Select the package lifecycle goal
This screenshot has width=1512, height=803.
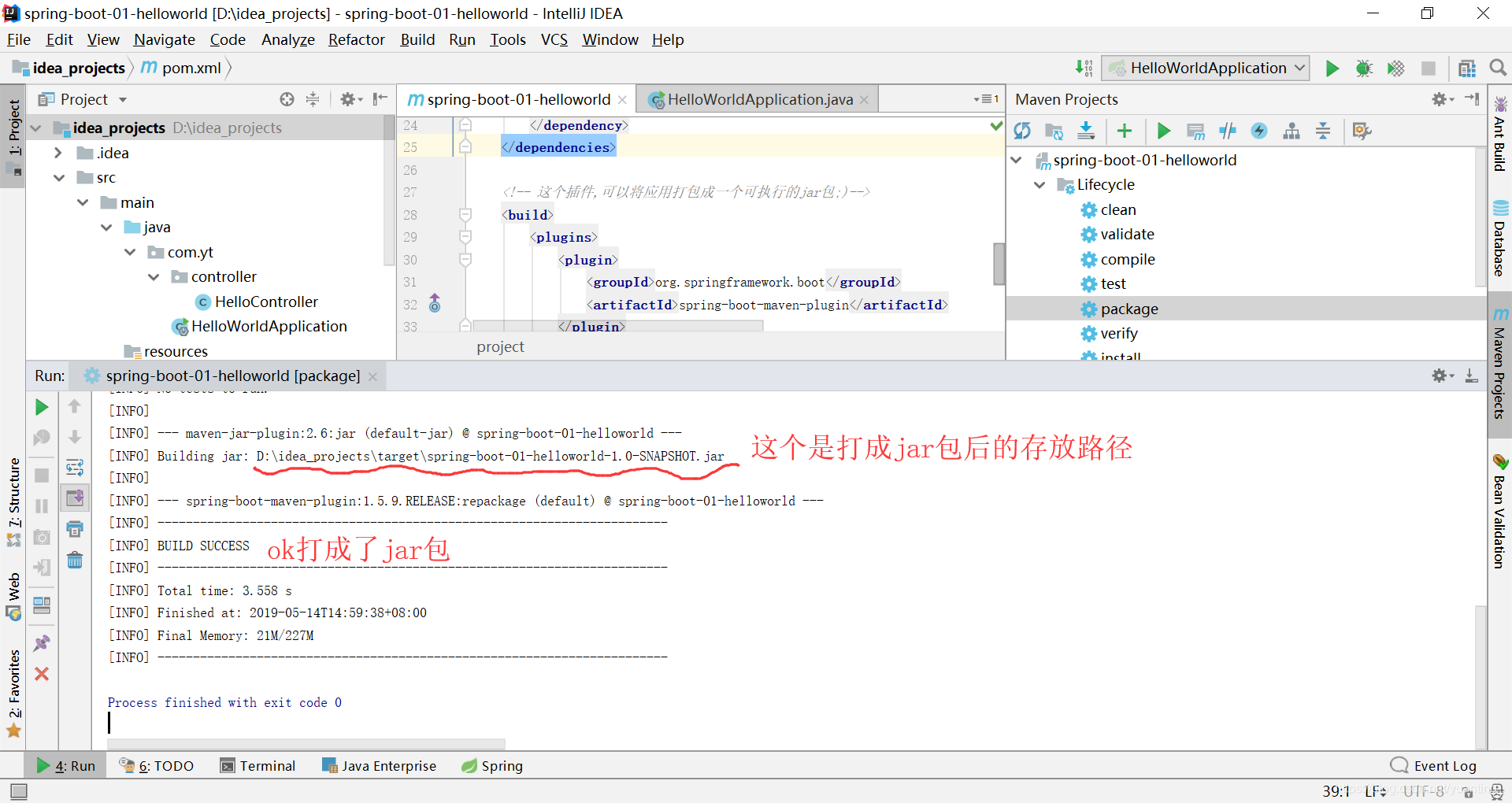[1119, 309]
